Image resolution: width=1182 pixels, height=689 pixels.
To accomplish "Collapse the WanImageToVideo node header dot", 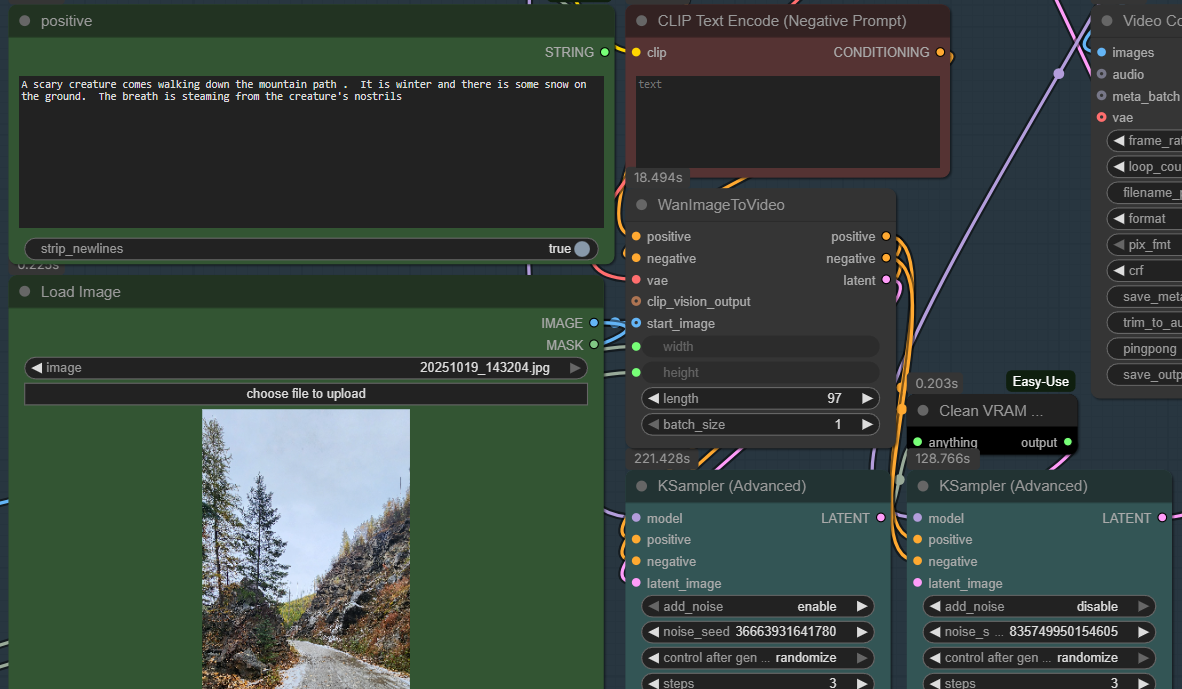I will [642, 205].
